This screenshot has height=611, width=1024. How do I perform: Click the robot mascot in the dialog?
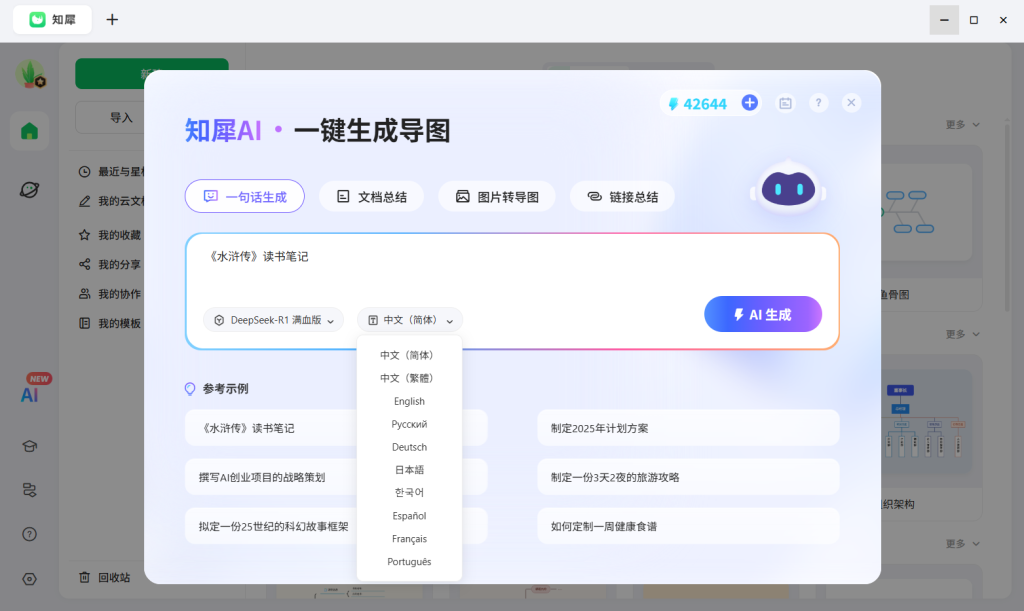click(789, 189)
